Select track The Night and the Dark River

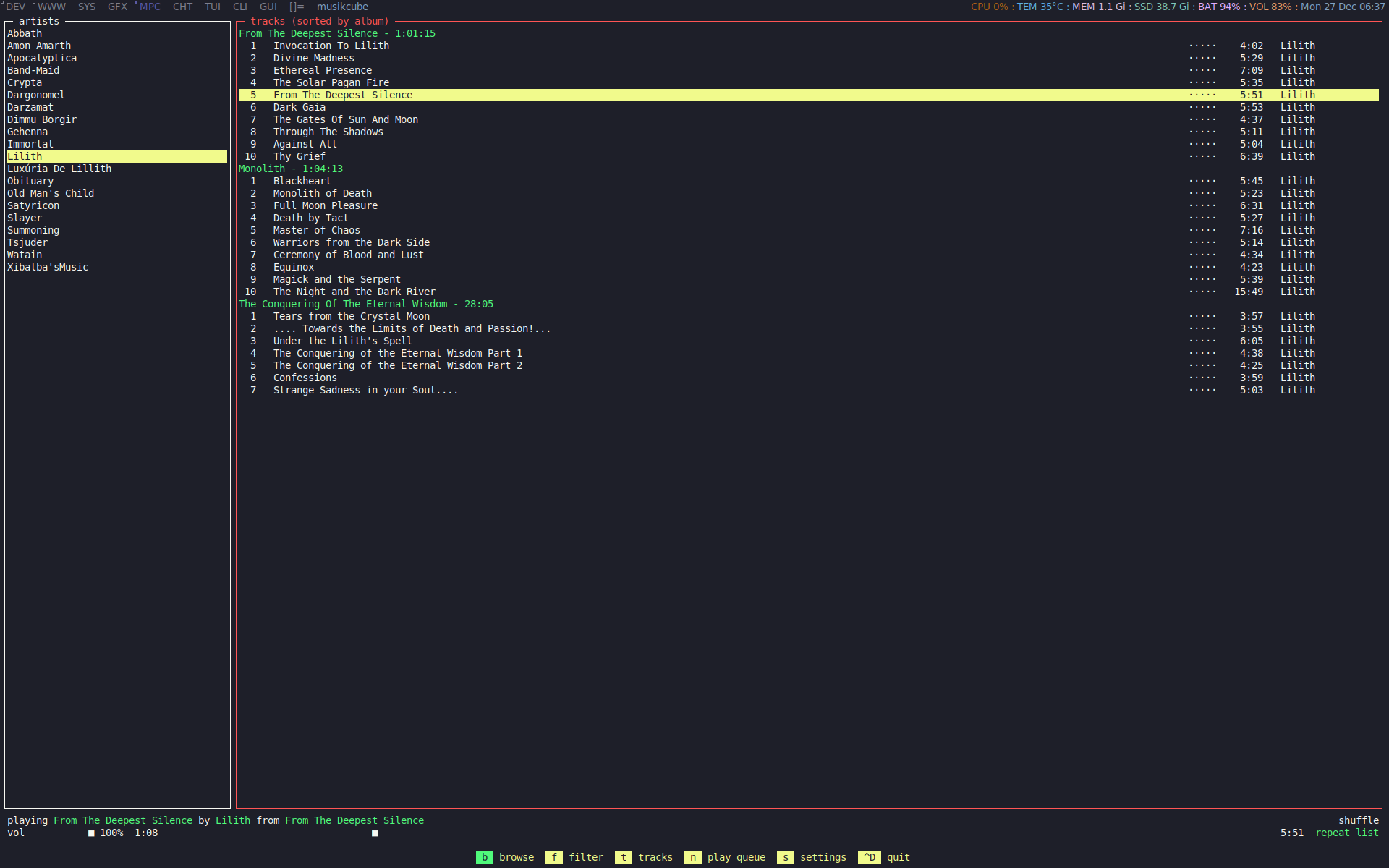click(809, 292)
